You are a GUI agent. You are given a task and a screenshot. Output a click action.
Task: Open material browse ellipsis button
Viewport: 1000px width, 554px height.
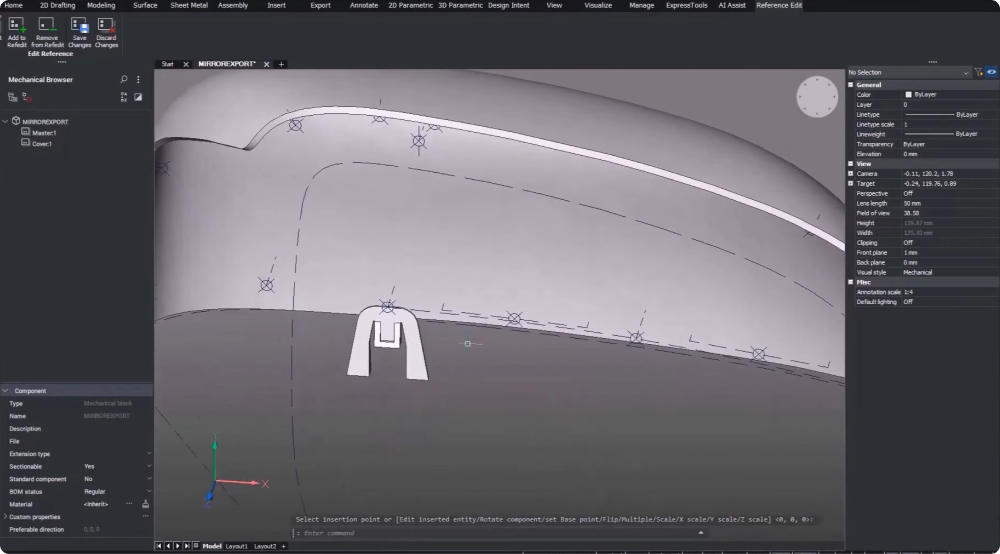coord(129,504)
